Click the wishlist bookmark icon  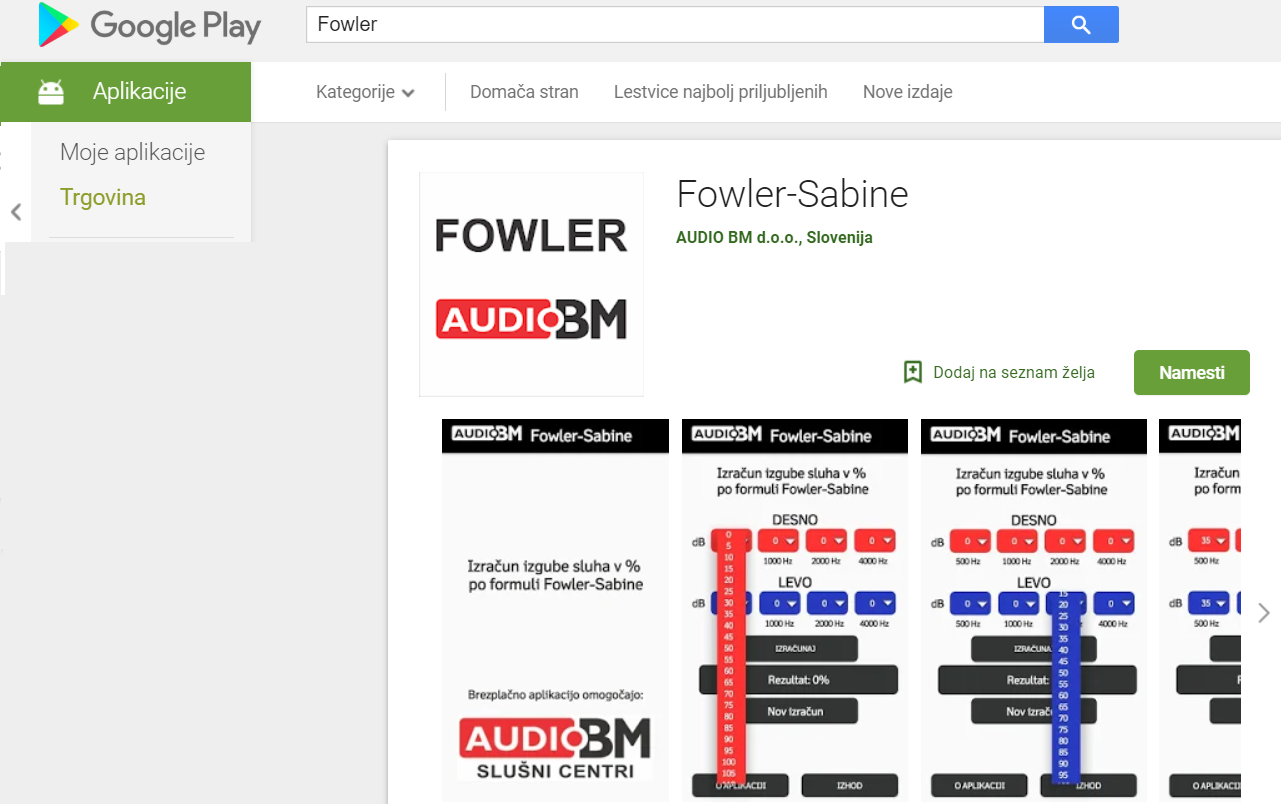[912, 372]
